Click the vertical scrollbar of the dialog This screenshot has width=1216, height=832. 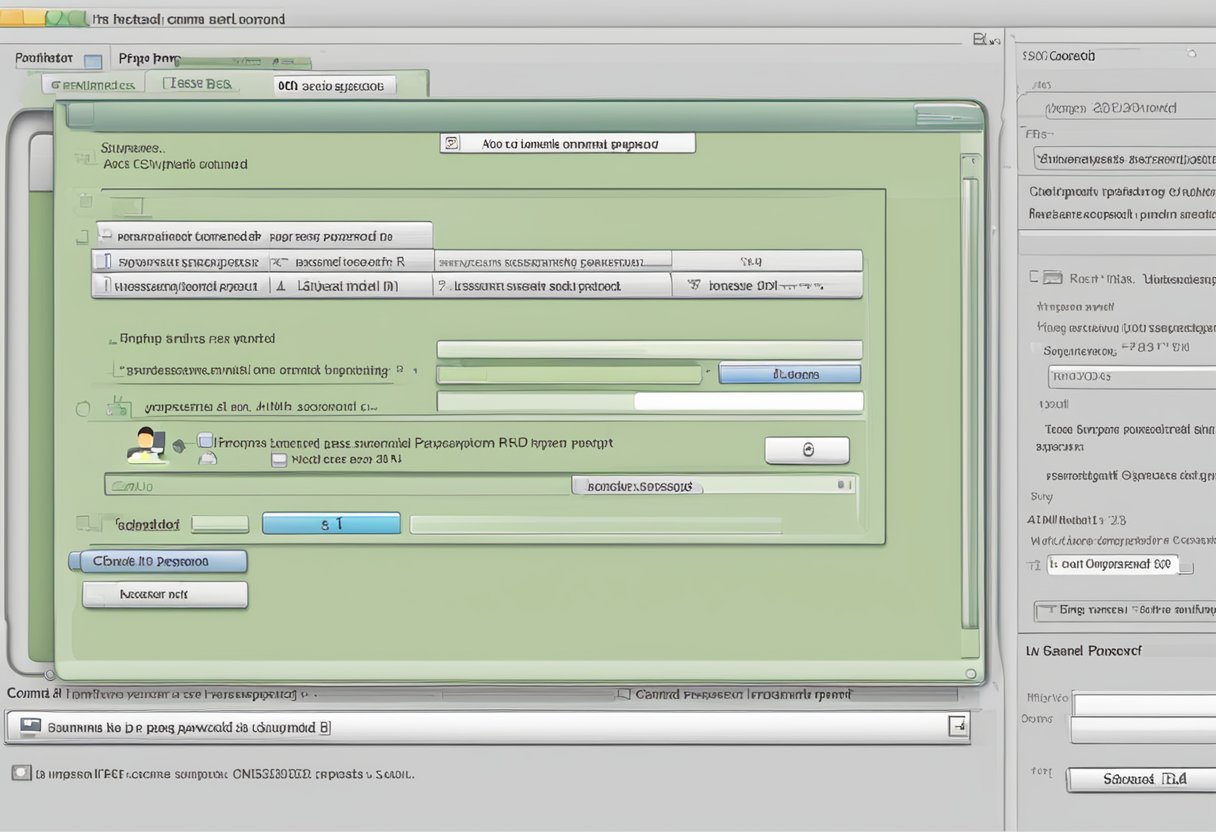coord(967,400)
